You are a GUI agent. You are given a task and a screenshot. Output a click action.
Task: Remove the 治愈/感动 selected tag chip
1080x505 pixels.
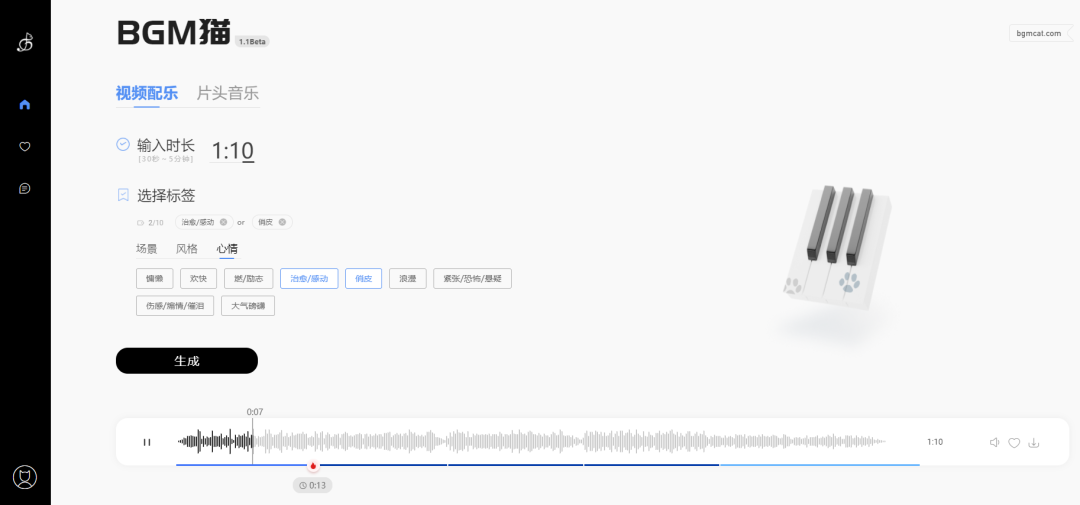(x=223, y=222)
